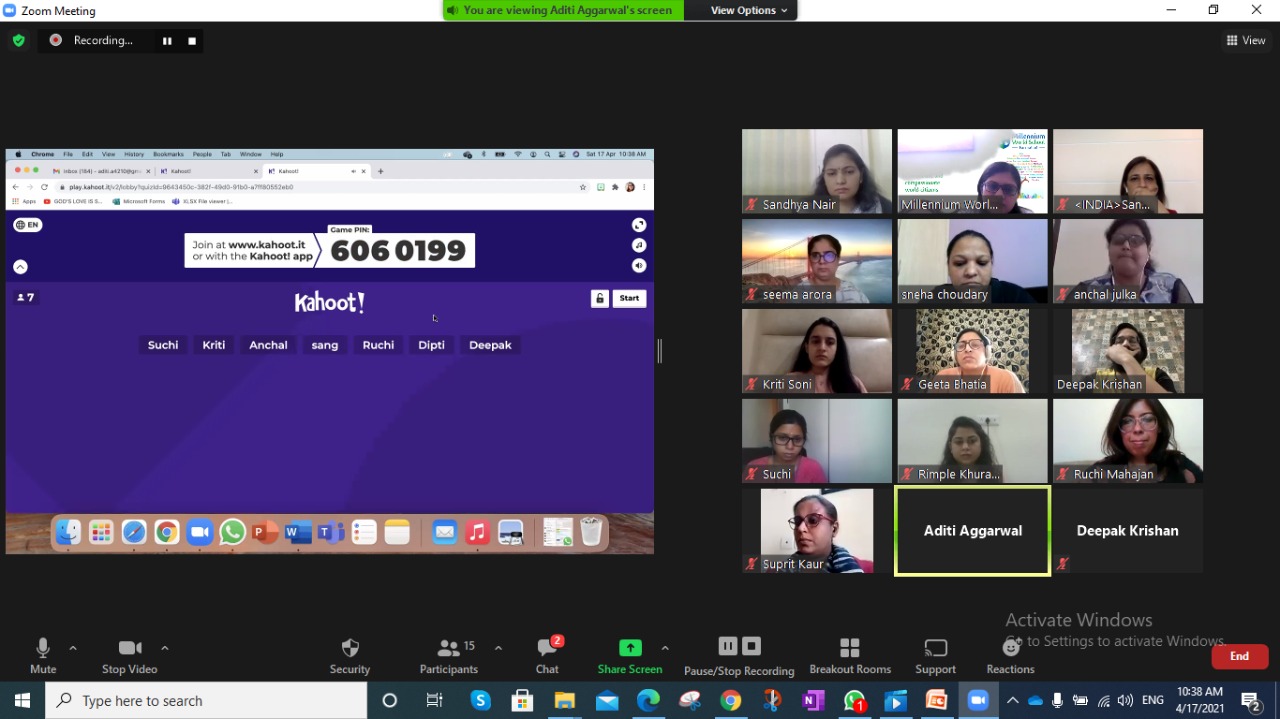Image resolution: width=1280 pixels, height=719 pixels.
Task: Open audio options arrow beside Mute
Action: pyautogui.click(x=73, y=648)
